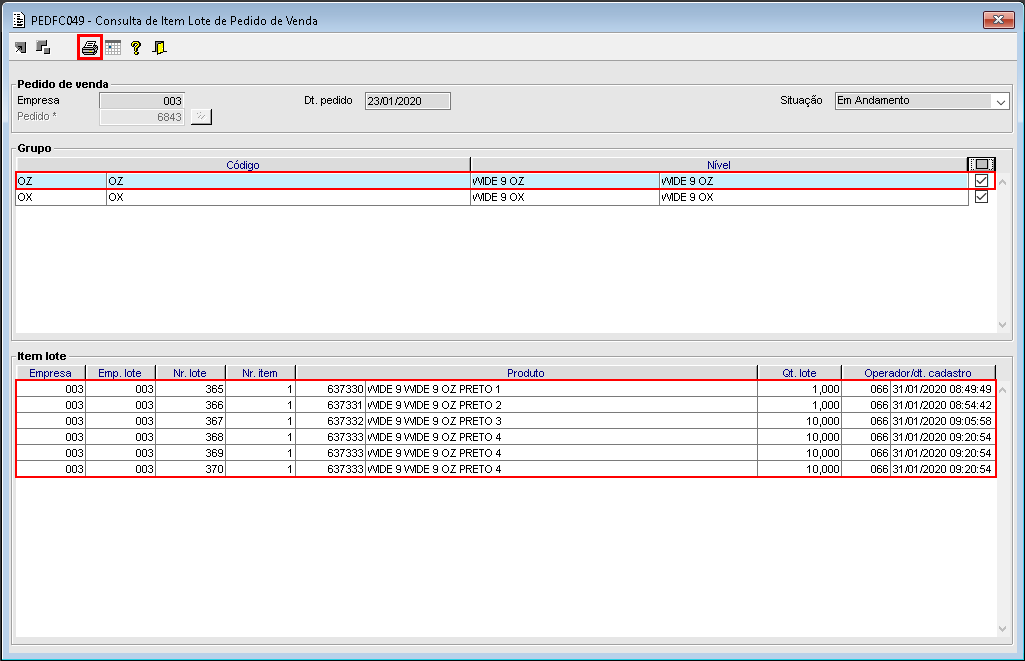
Task: Select lot number 365 cell
Action: 190,389
